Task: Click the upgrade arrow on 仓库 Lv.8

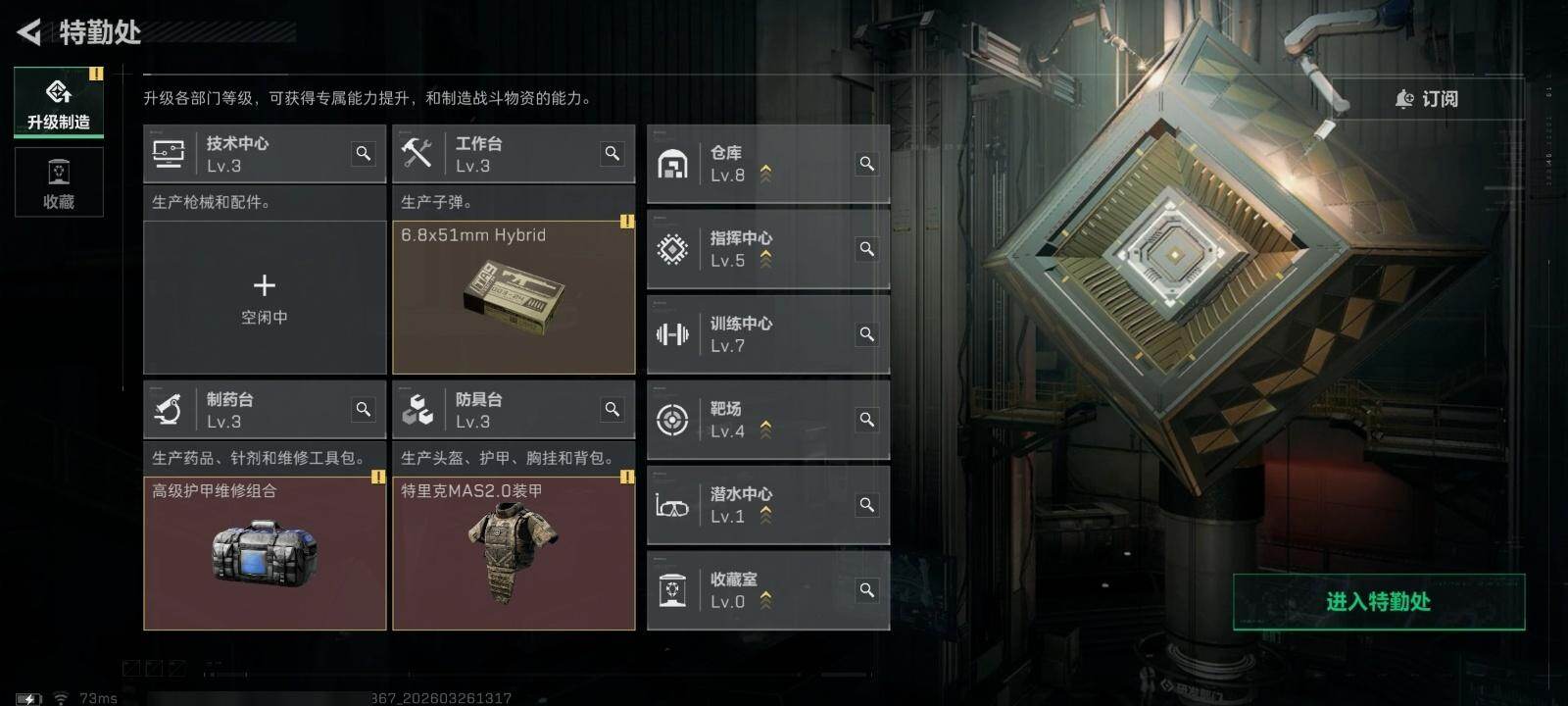Action: pyautogui.click(x=765, y=175)
